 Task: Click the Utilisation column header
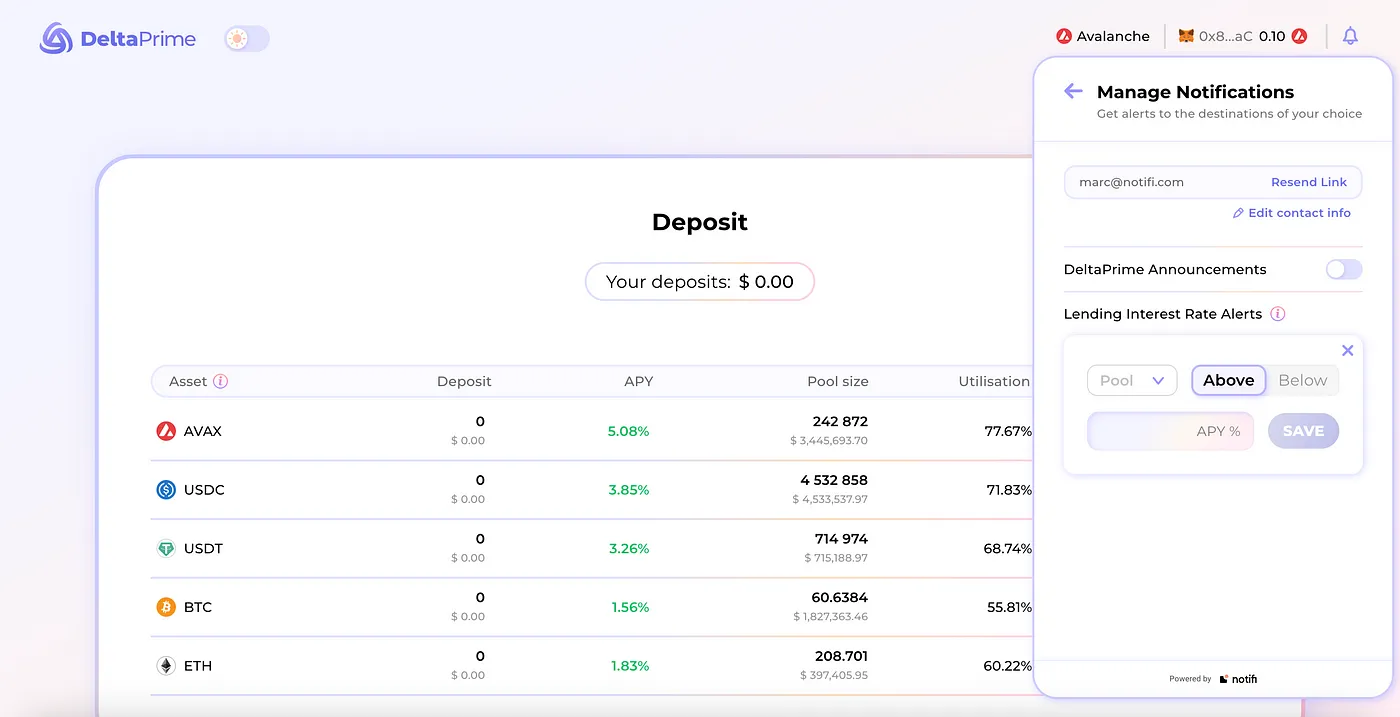[x=994, y=381]
